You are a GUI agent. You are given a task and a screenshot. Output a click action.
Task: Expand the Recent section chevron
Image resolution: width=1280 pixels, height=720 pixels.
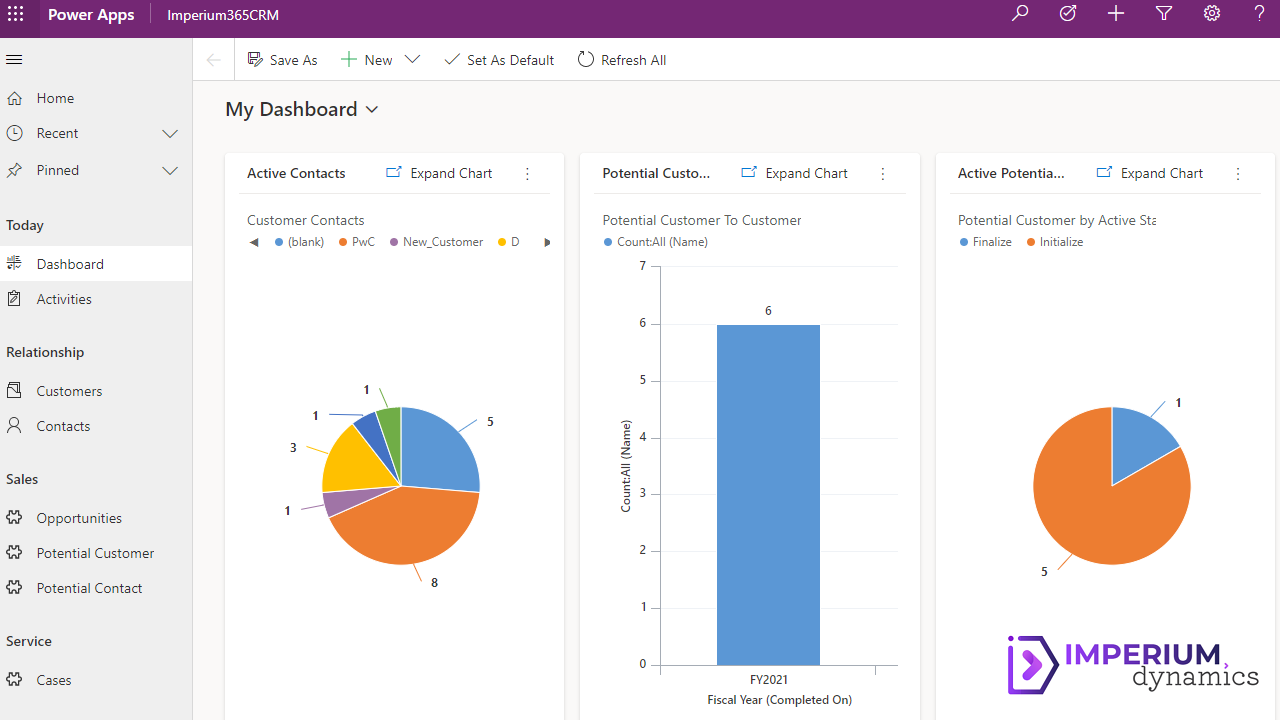[170, 133]
